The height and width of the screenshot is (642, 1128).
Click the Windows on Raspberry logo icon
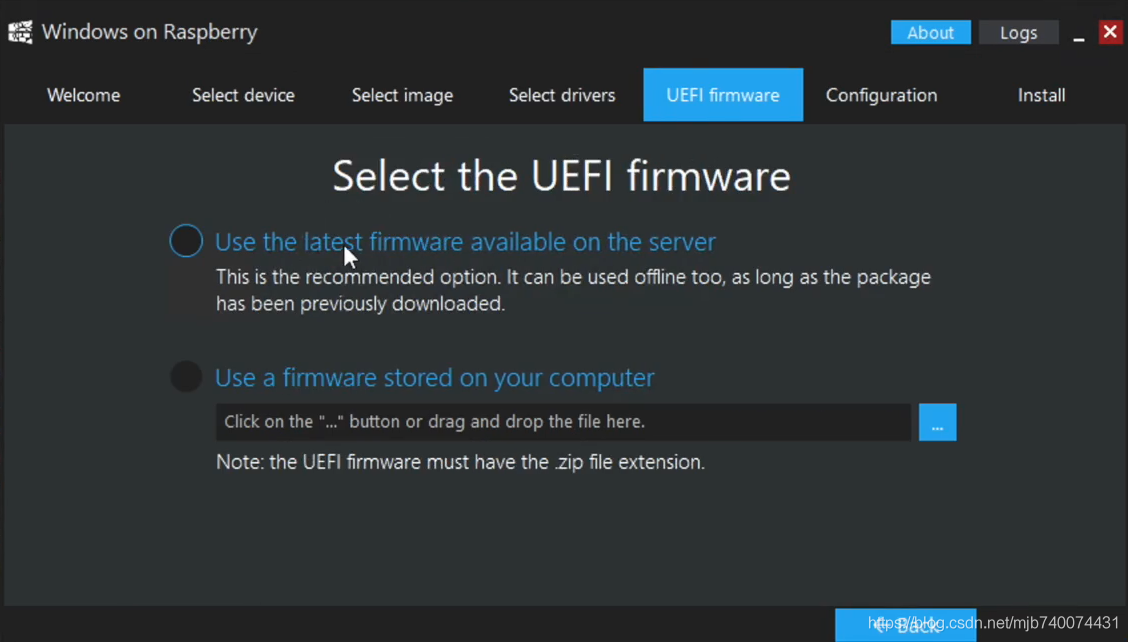(20, 32)
